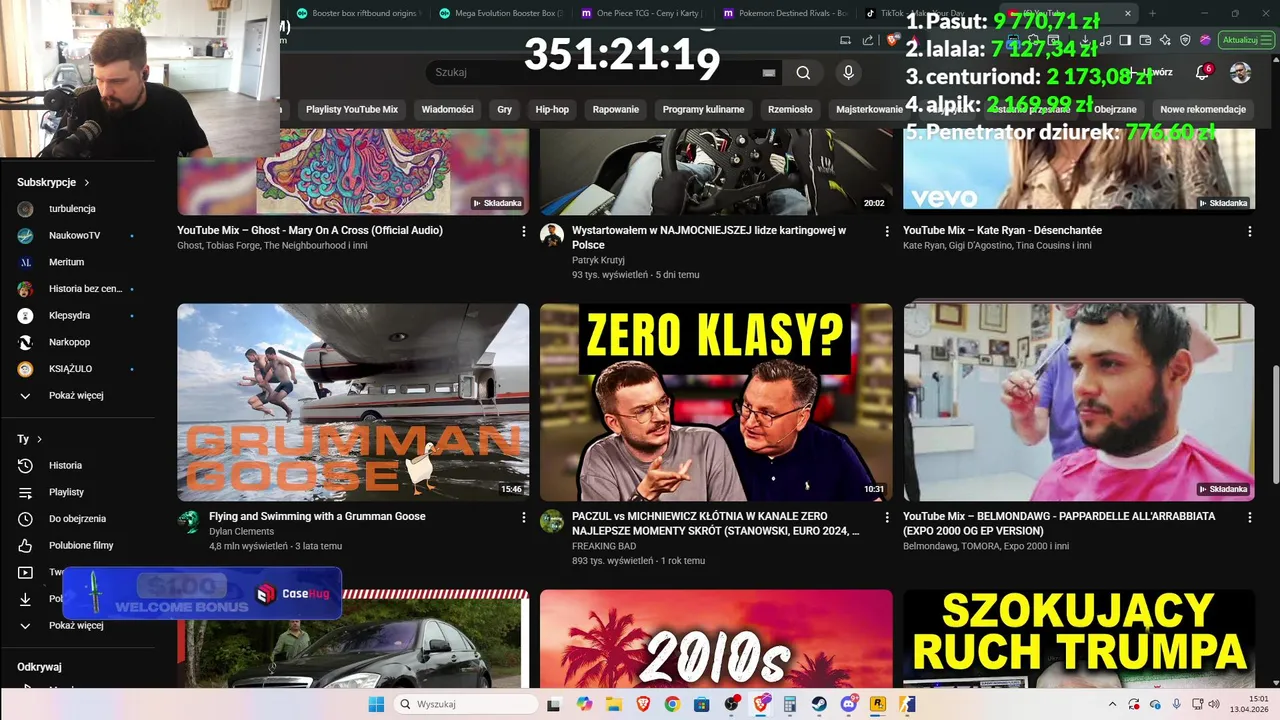The width and height of the screenshot is (1280, 720).
Task: Open Microsoft Store from the taskbar
Action: (702, 704)
